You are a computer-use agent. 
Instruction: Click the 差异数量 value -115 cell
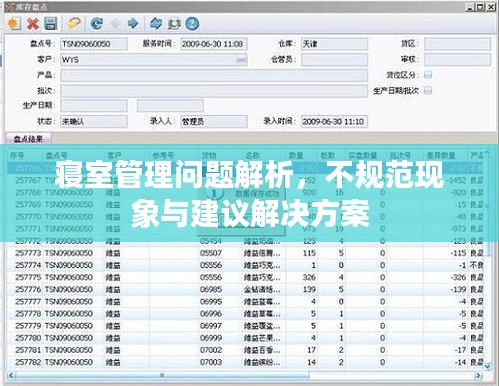445,253
